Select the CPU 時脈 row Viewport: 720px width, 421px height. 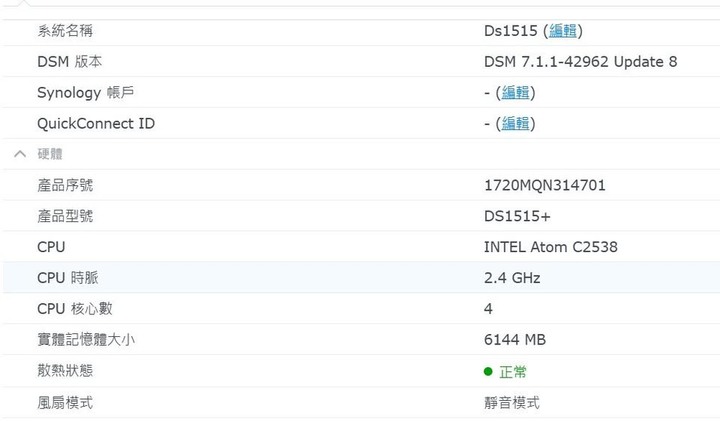tap(361, 277)
